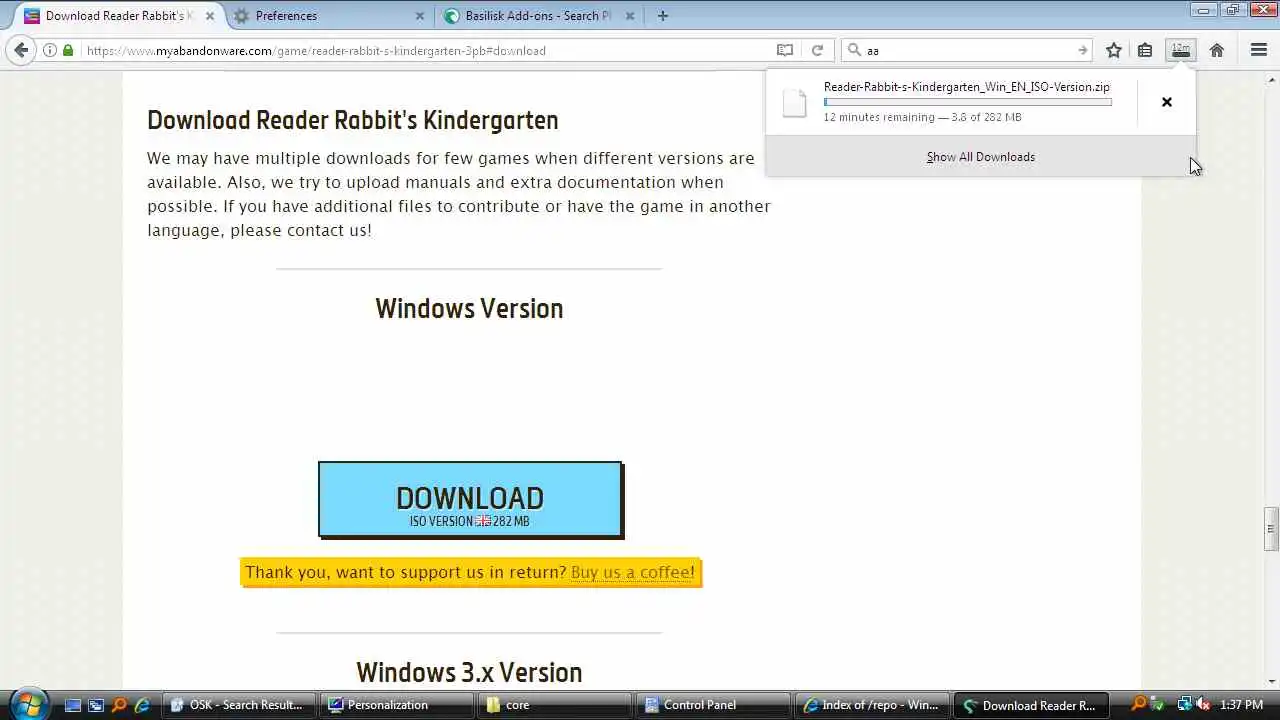Click the search quick launch icon

(119, 705)
